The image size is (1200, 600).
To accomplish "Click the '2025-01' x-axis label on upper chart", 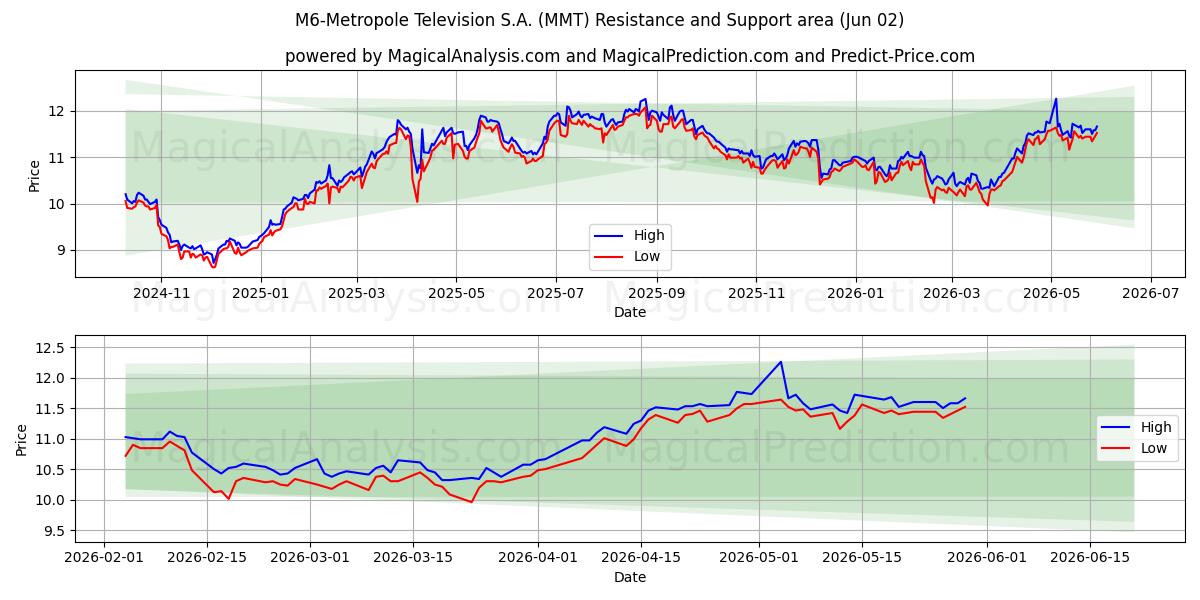I will click(x=260, y=293).
